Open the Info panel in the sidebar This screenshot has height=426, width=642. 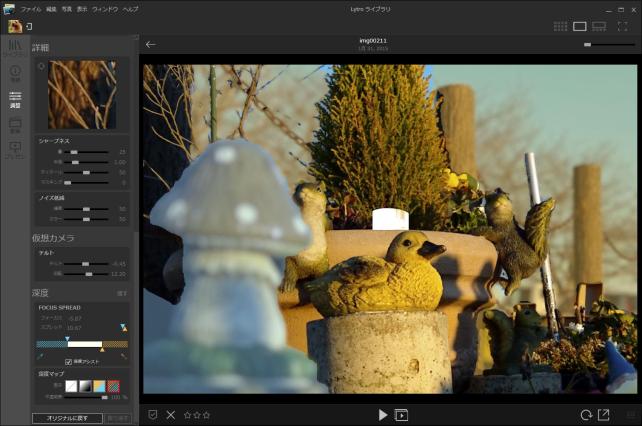click(x=15, y=73)
